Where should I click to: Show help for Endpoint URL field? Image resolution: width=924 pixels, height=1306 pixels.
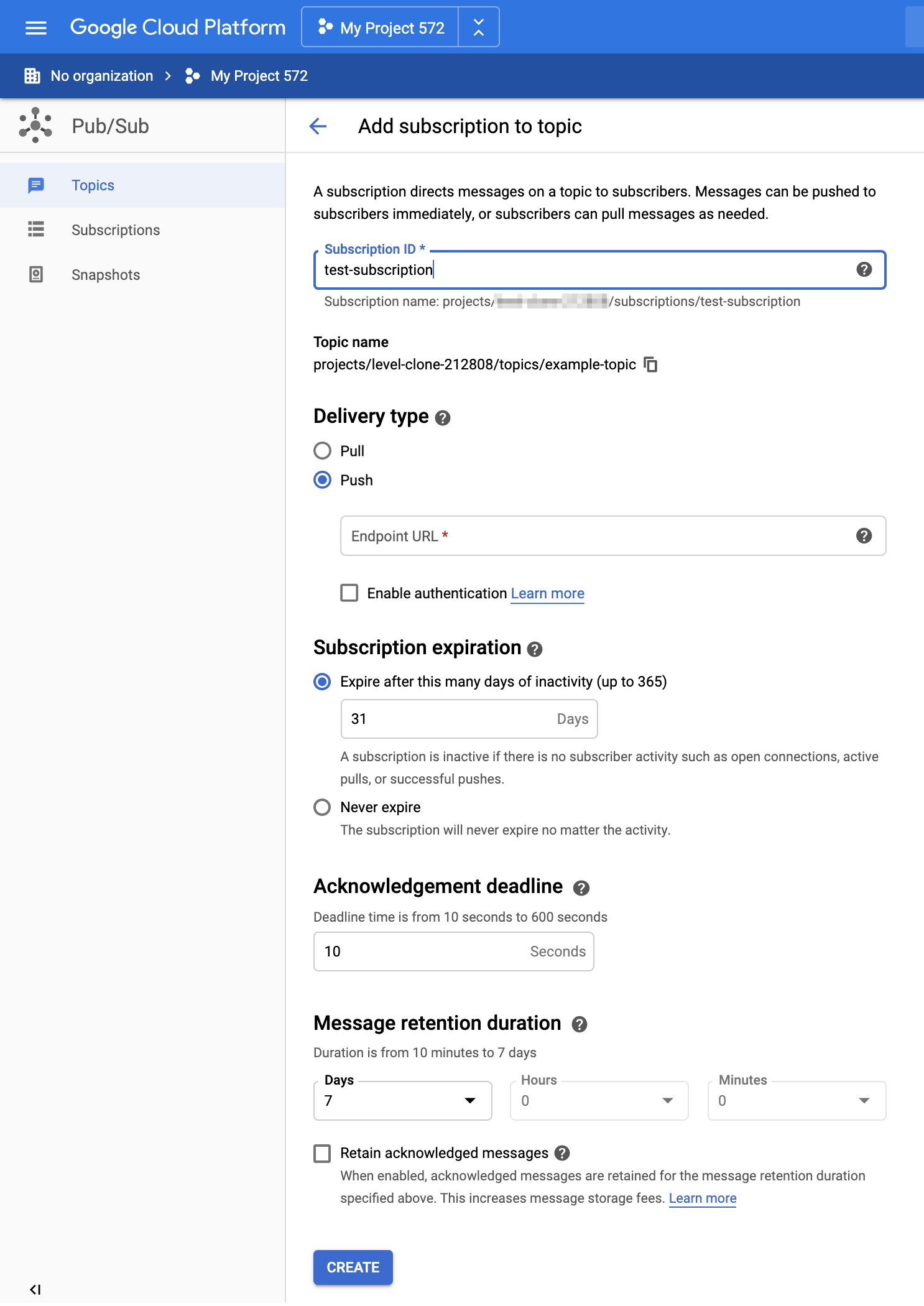tap(864, 535)
